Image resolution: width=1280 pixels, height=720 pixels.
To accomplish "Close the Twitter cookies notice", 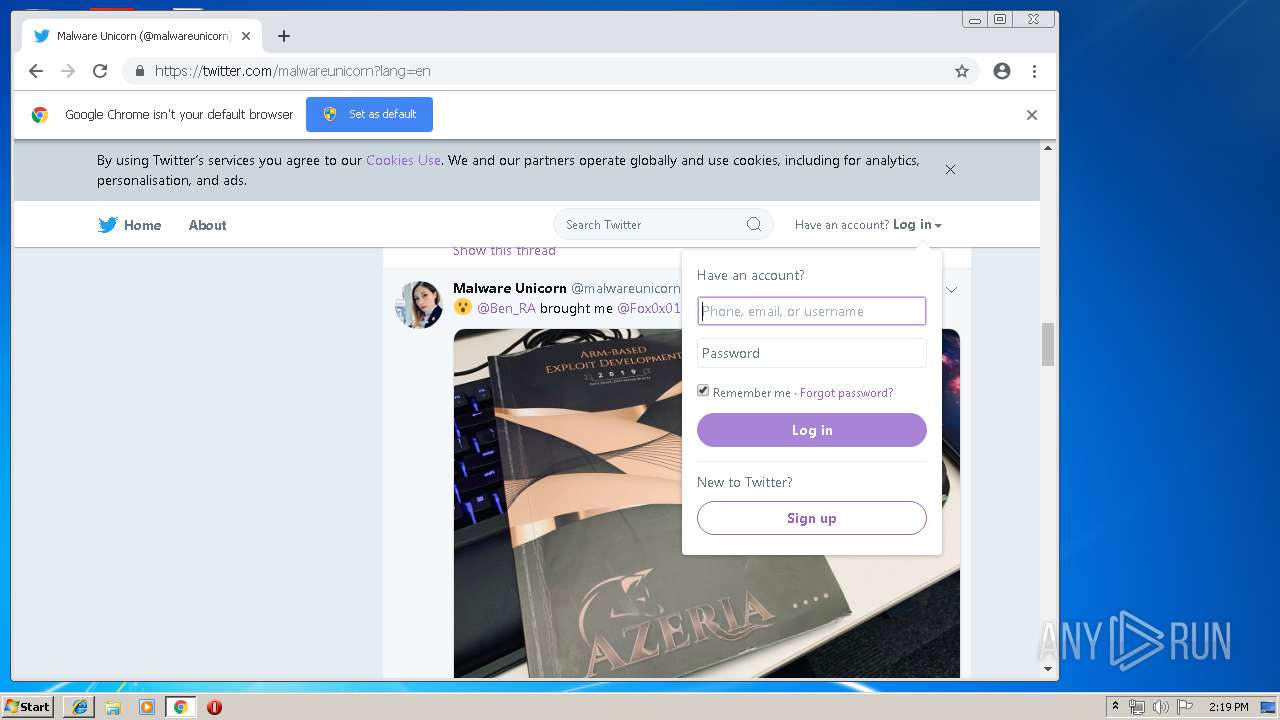I will click(950, 169).
